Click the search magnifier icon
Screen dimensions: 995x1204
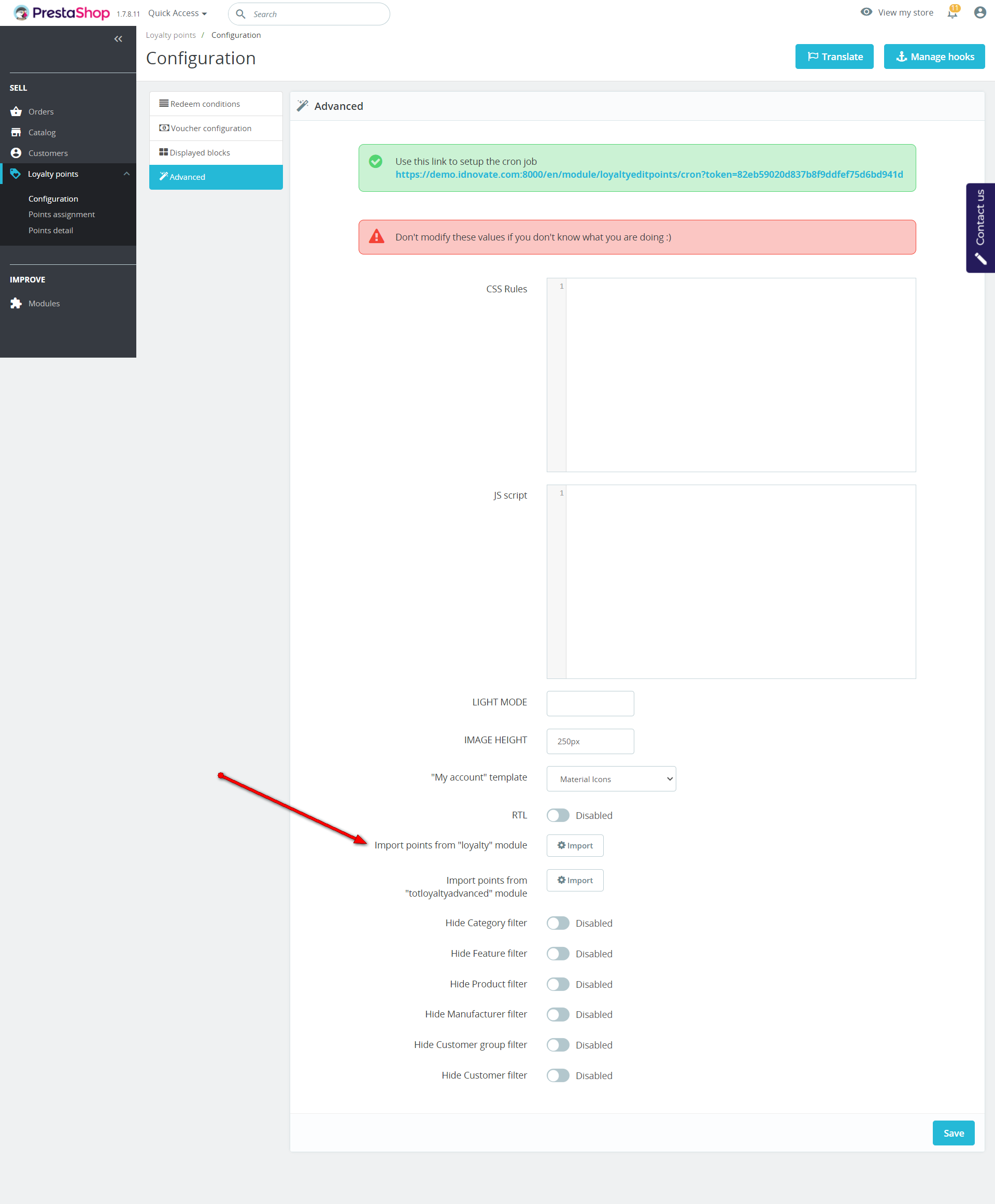[241, 14]
